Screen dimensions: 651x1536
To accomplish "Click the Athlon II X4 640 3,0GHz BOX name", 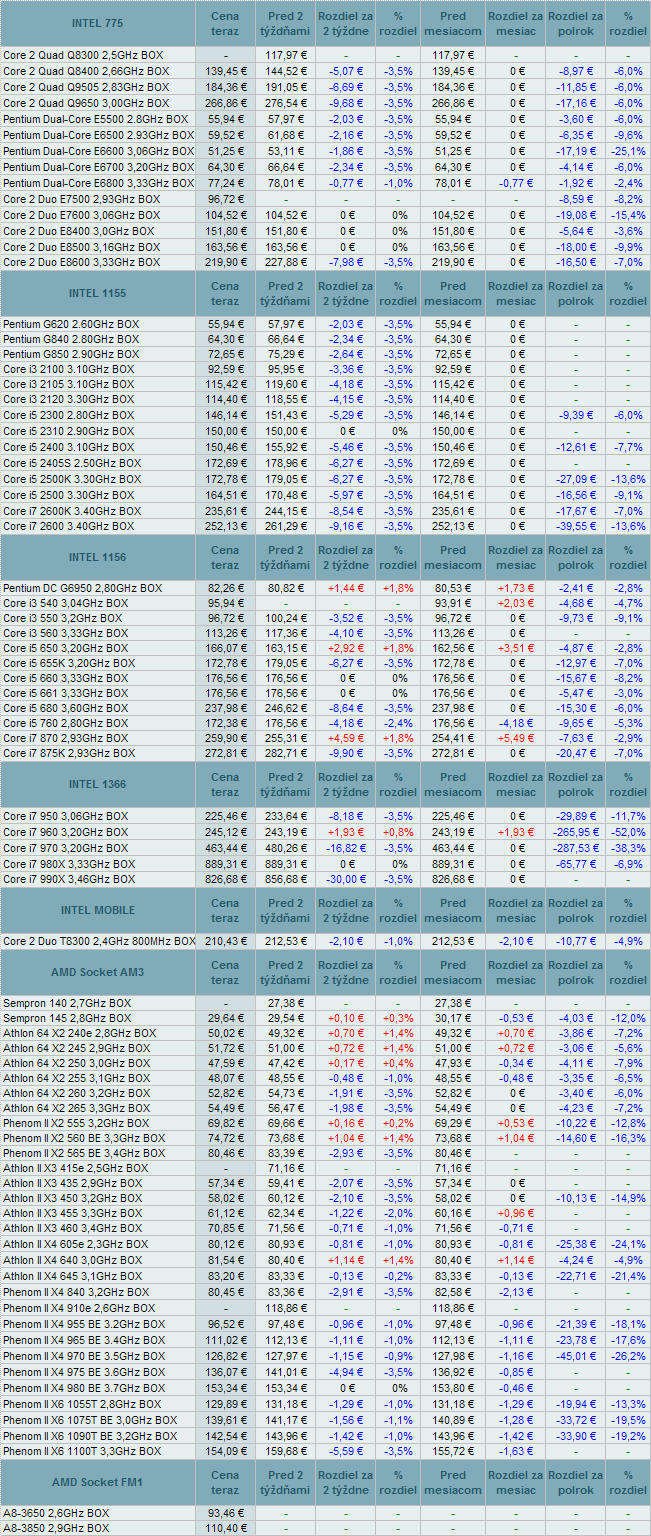I will 73,1262.
